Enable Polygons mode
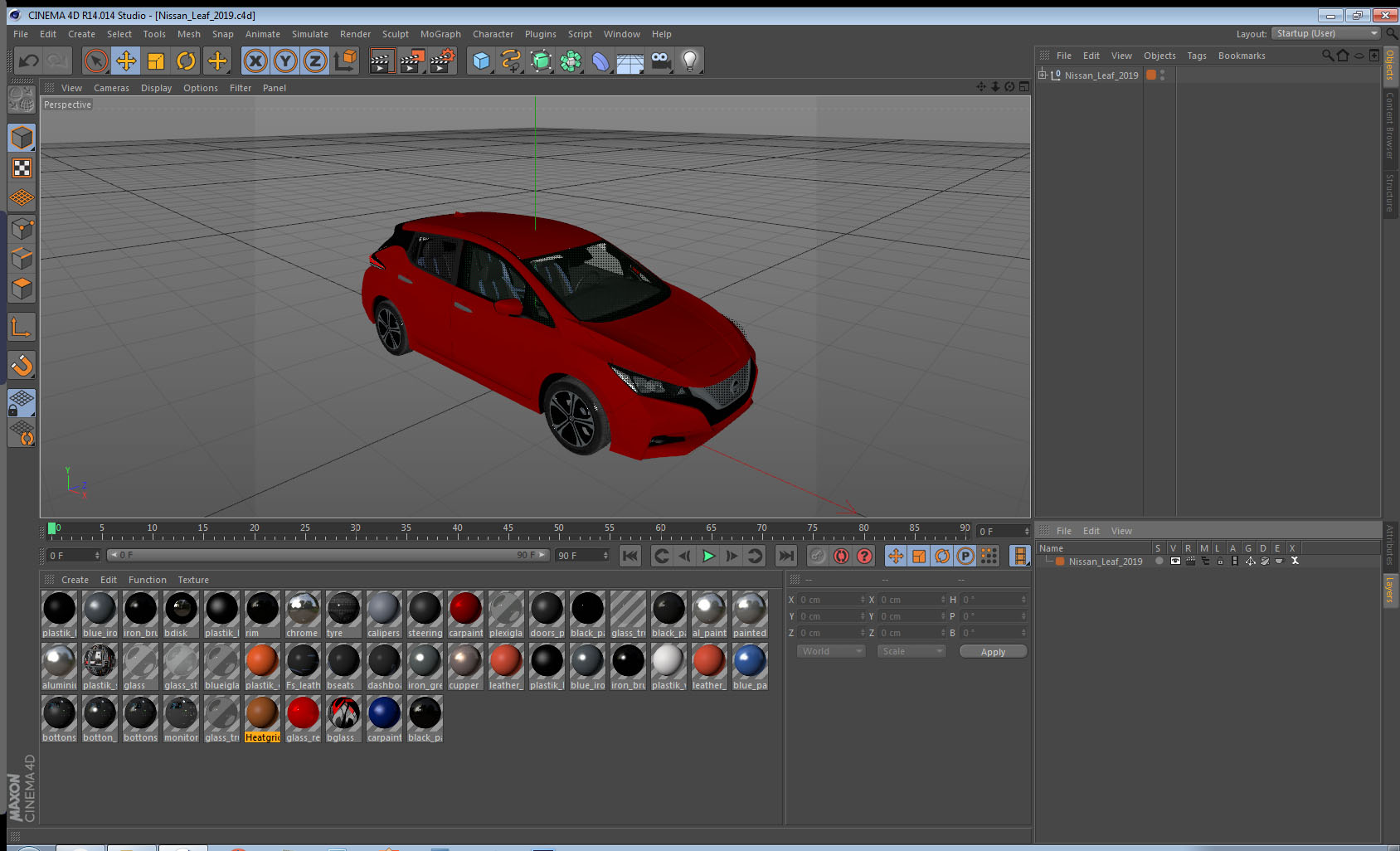This screenshot has height=851, width=1400. [22, 288]
